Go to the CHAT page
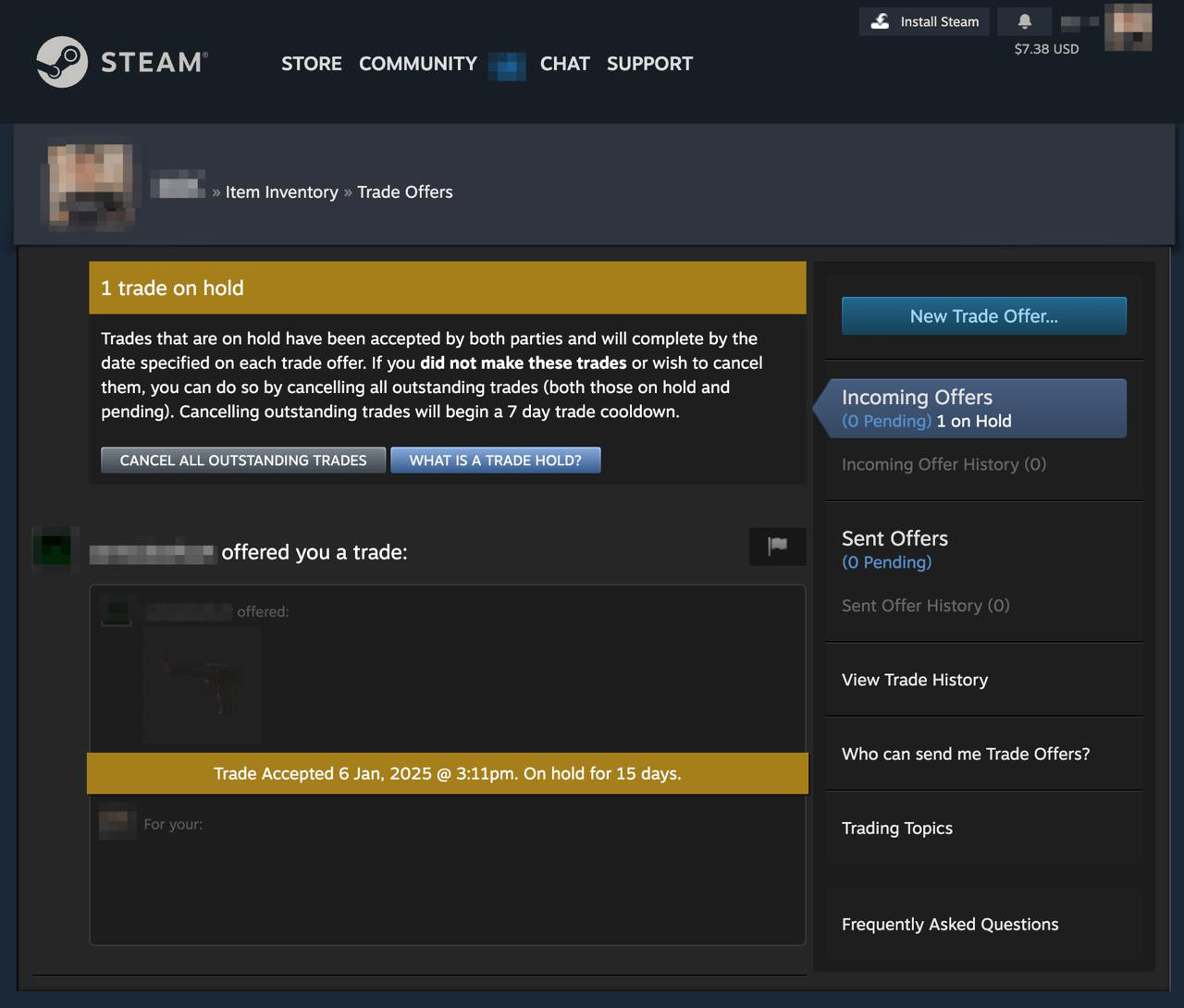 (564, 64)
